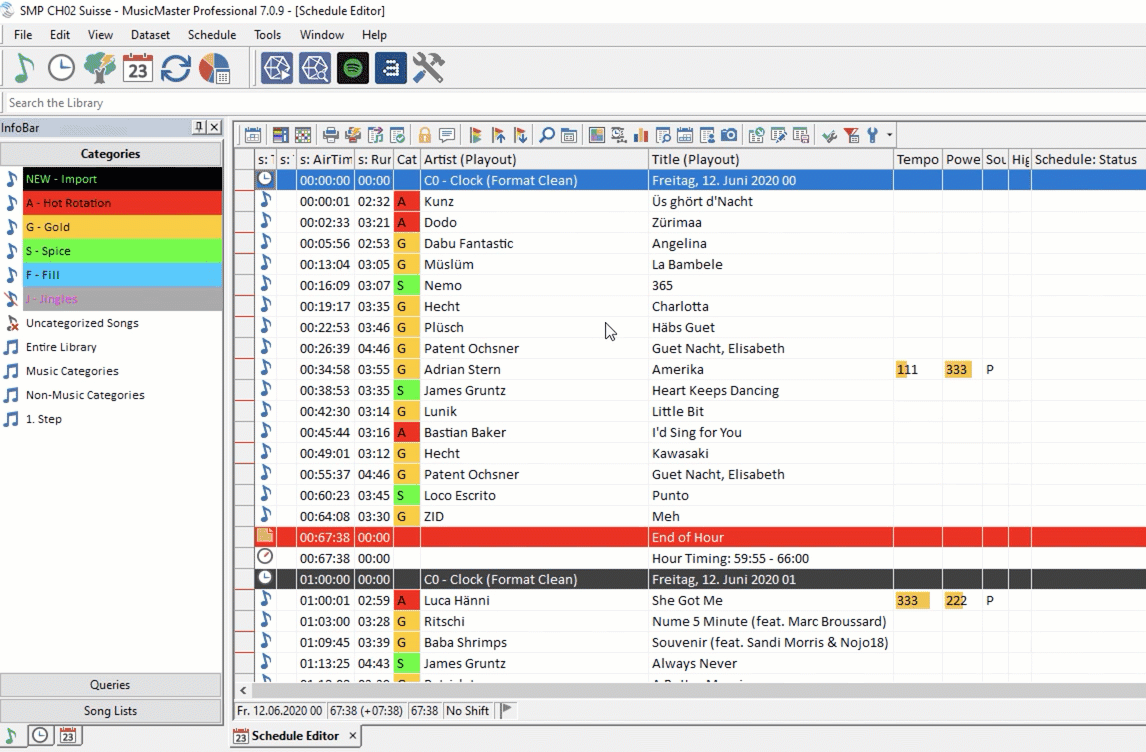
Task: Click the flag with up arrow icon
Action: click(498, 135)
